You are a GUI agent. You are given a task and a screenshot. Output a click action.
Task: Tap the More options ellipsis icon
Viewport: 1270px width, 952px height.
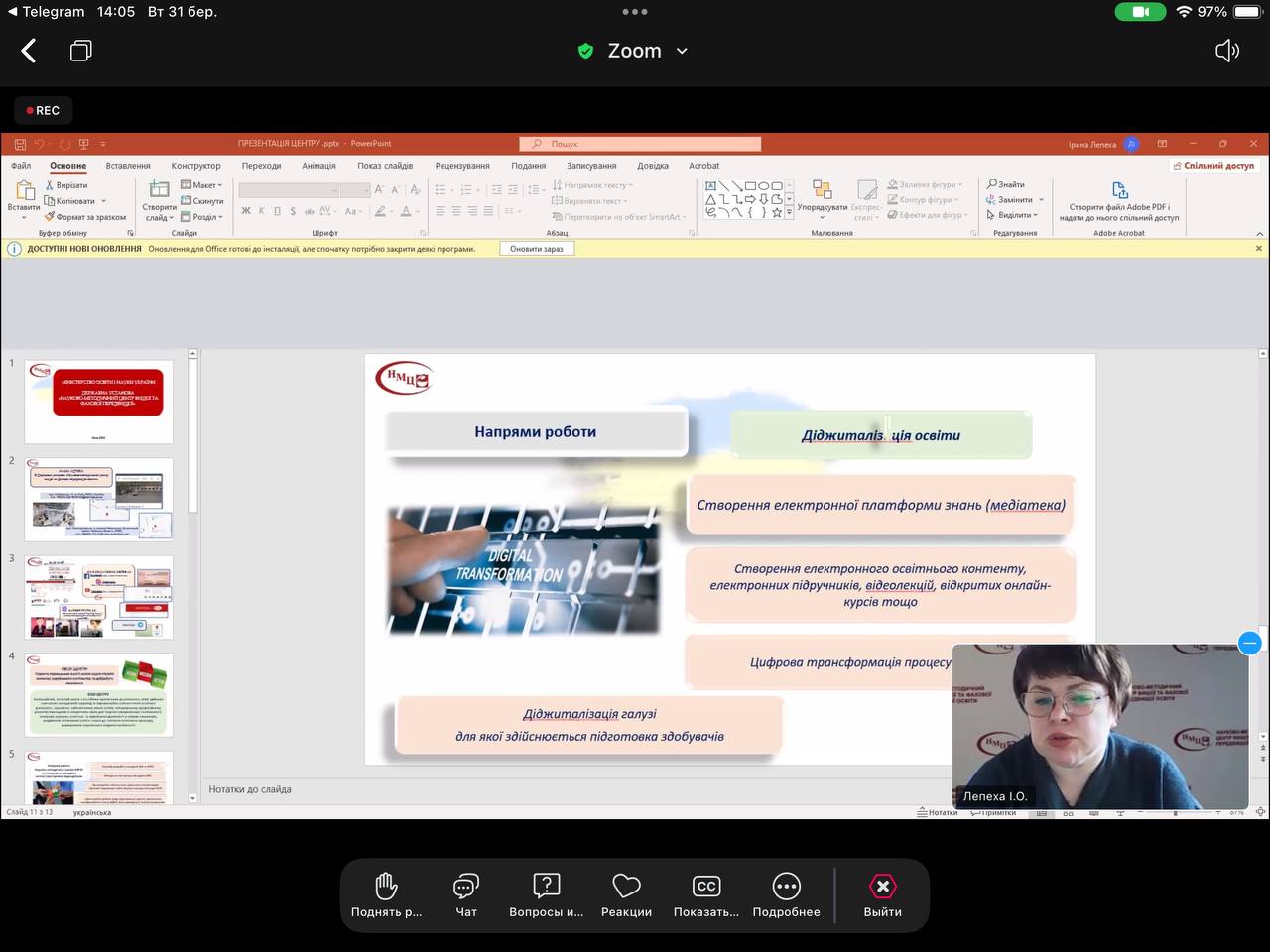[786, 887]
